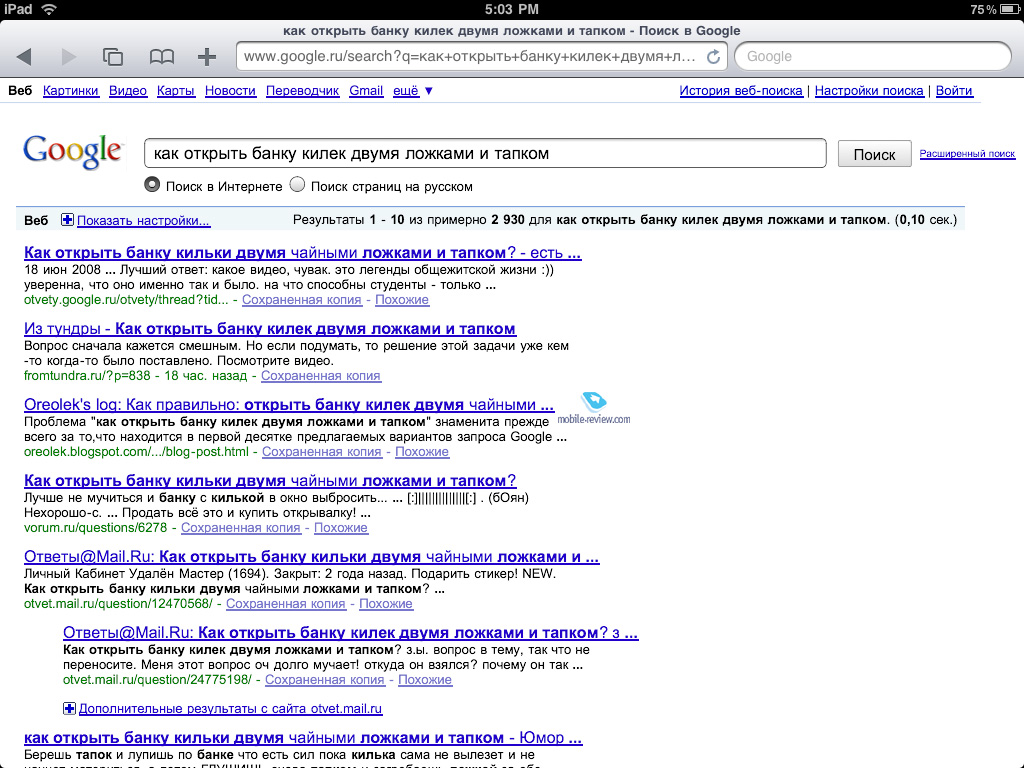1024x768 pixels.
Task: Open the Safari pages switcher icon
Action: (x=113, y=57)
